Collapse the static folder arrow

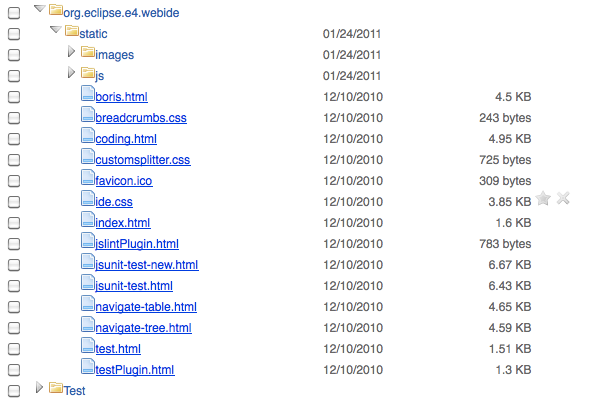click(55, 31)
